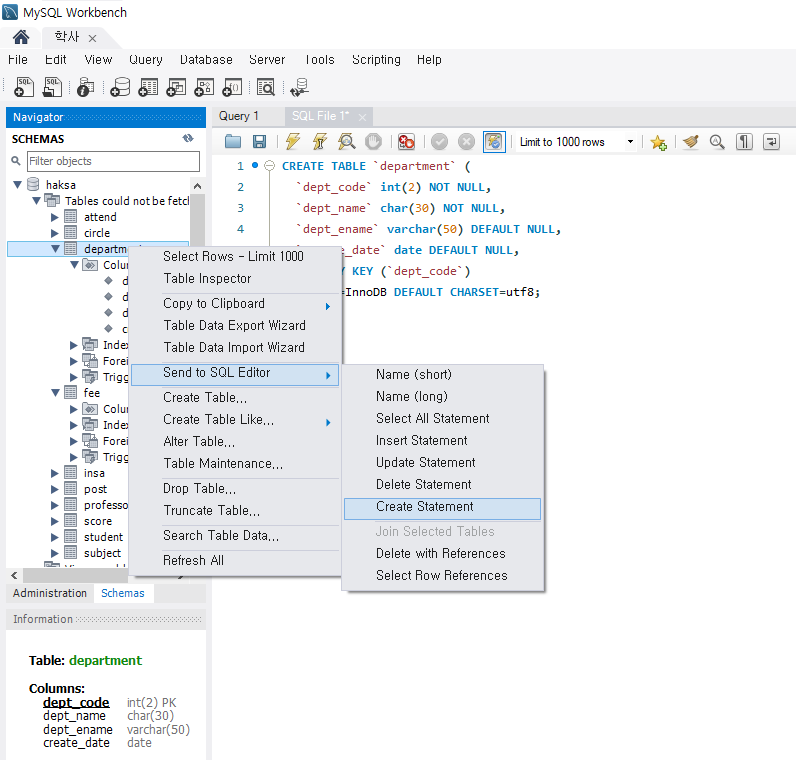Open the home screen tab icon
Screen dimensions: 796x760
tap(21, 37)
